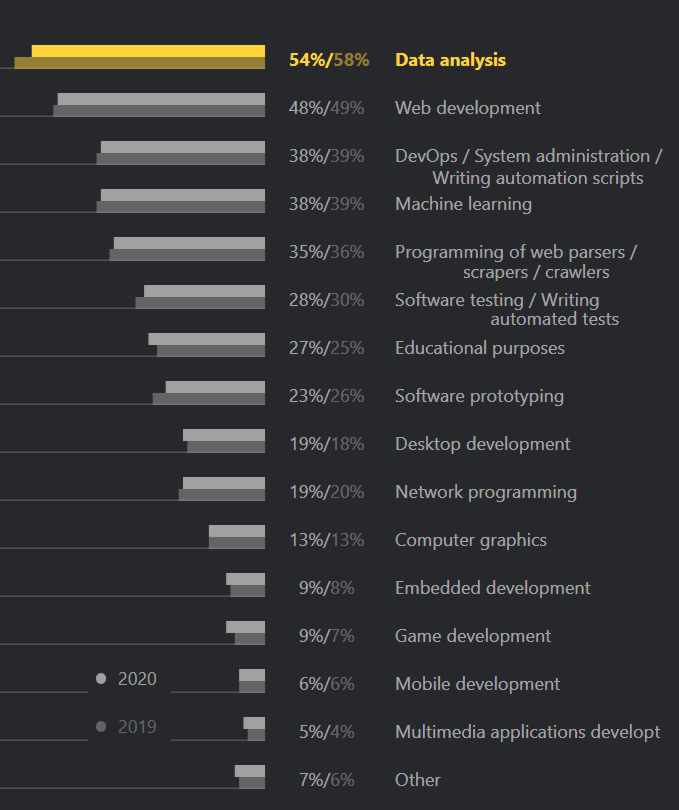Click the Embedded development label
The width and height of the screenshot is (679, 810).
(493, 588)
